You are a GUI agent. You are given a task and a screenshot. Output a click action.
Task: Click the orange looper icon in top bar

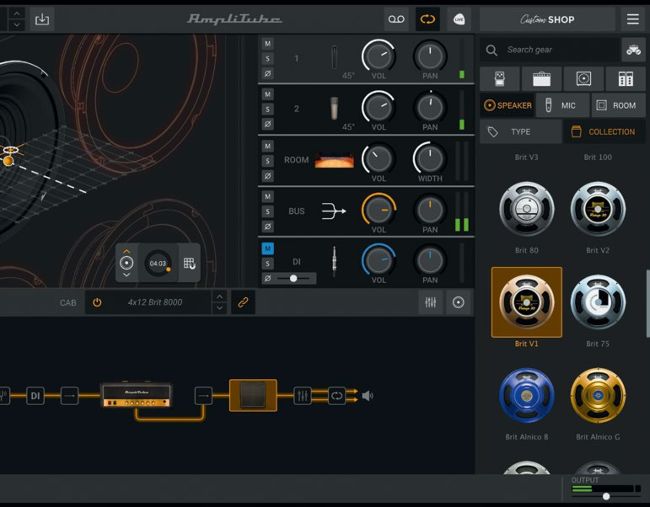427,19
